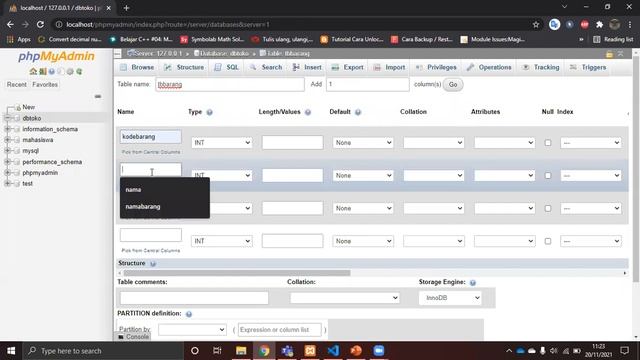The image size is (640, 360).
Task: Open Default dropdown for kodebarang row
Action: click(363, 142)
